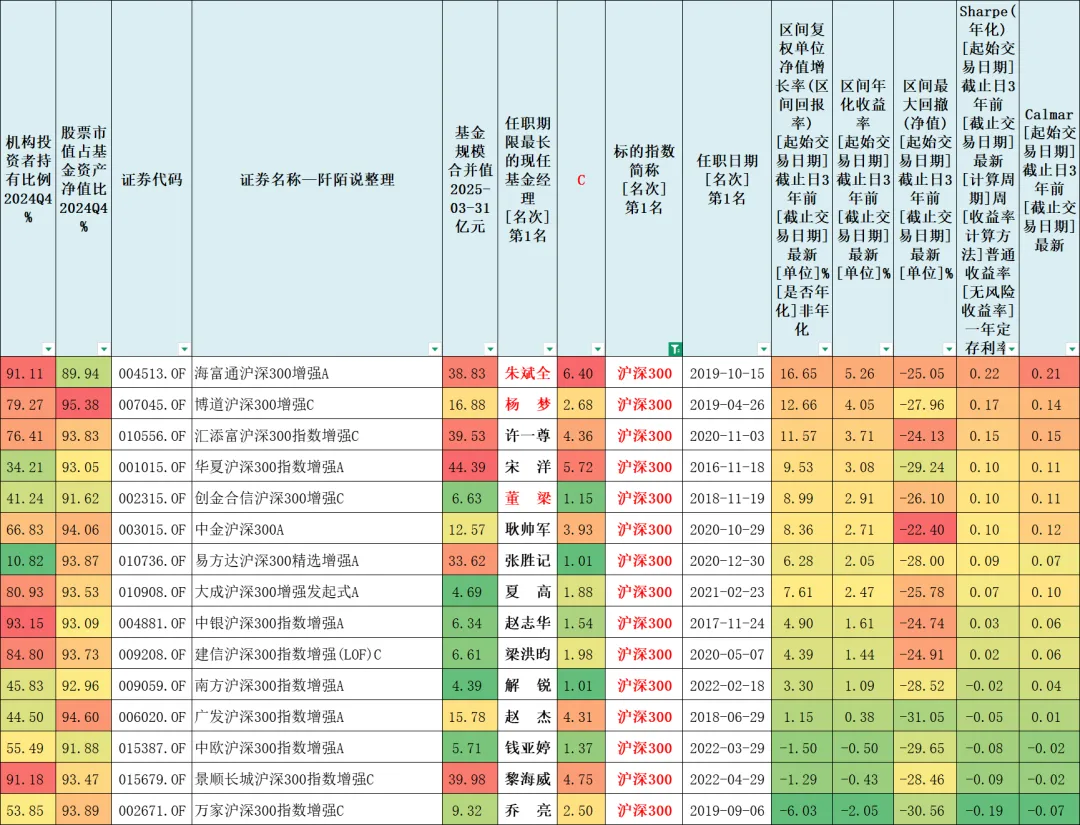Open filter dropdown for Calmar column
The height and width of the screenshot is (825, 1080).
pos(1072,349)
